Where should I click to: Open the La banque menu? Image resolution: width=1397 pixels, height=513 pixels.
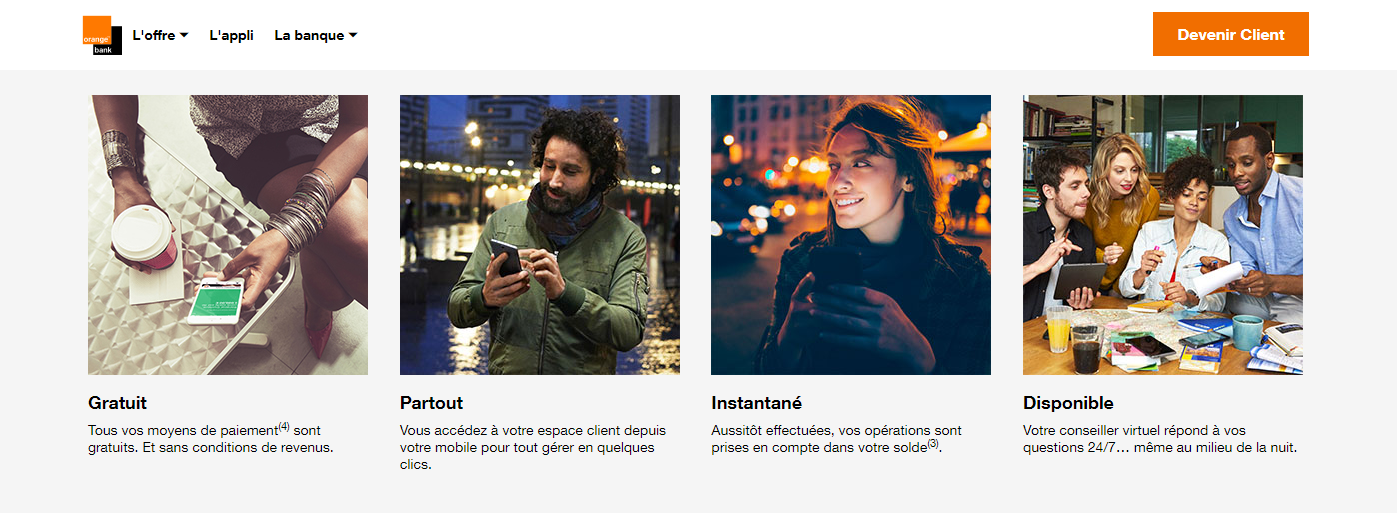316,35
